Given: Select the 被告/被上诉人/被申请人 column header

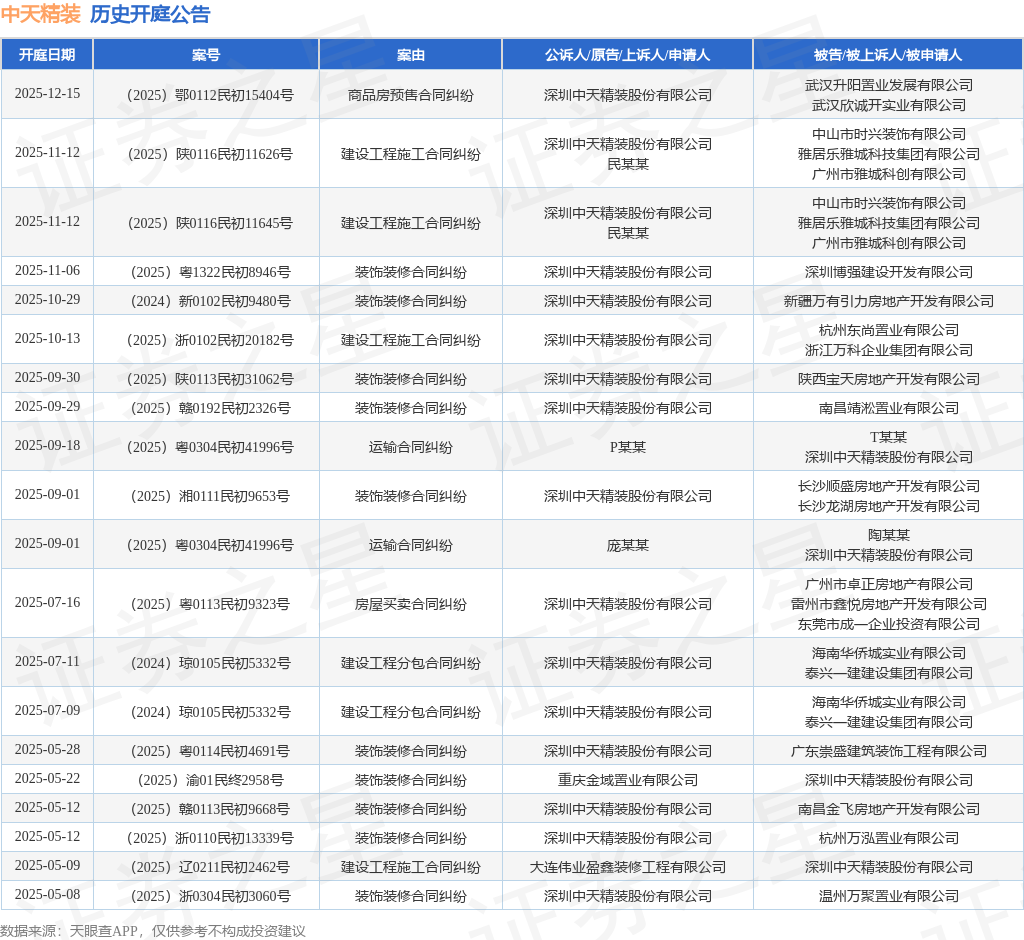Looking at the screenshot, I should point(888,55).
